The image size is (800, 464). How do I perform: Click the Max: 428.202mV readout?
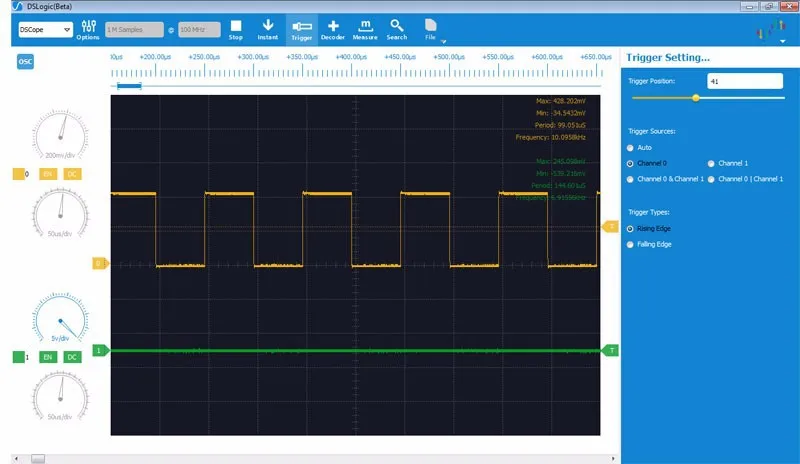[561, 101]
